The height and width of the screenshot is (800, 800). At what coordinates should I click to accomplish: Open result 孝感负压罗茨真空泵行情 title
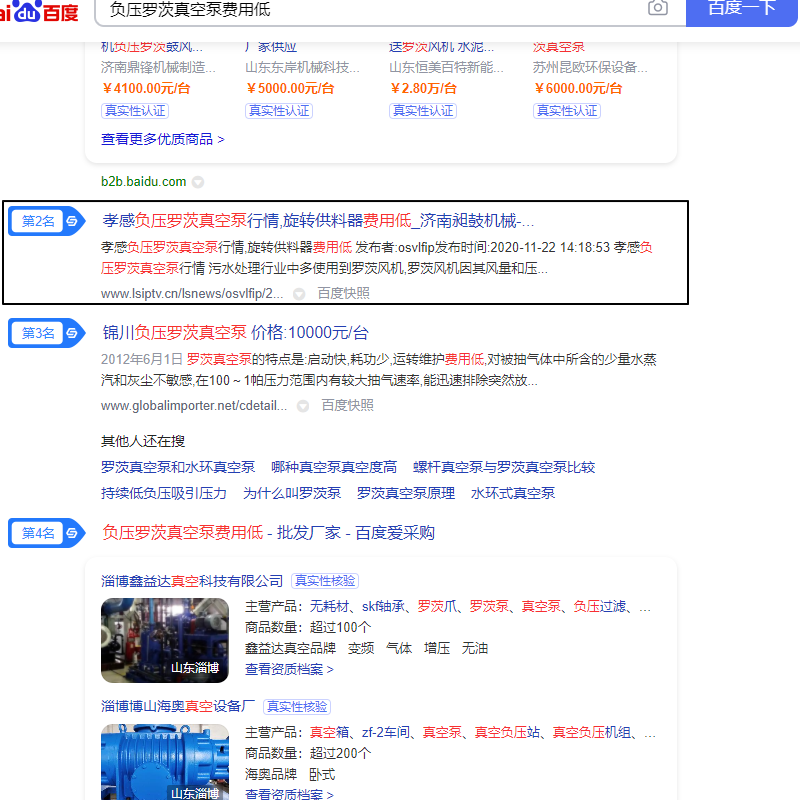[318, 221]
